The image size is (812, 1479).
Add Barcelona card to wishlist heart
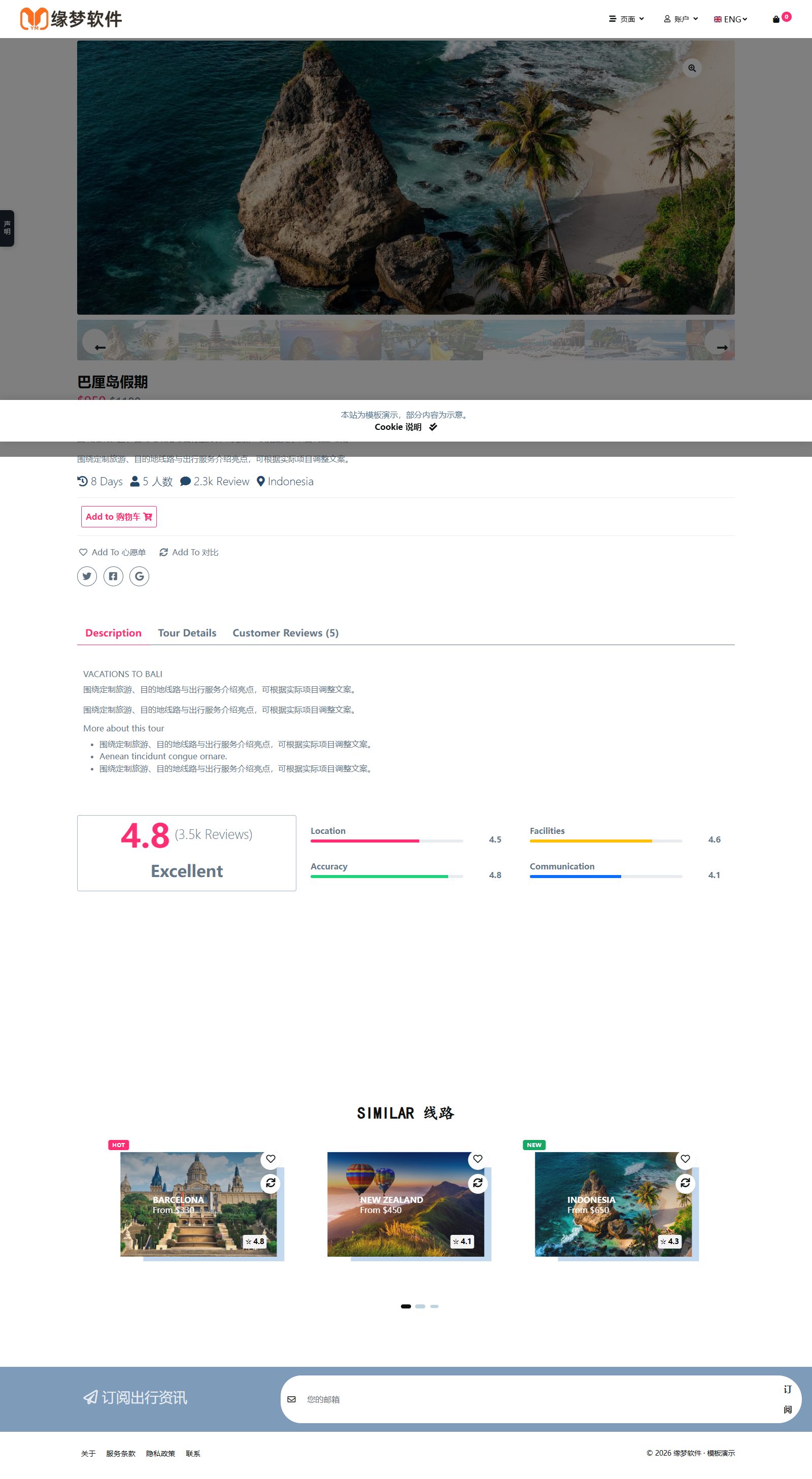[x=270, y=1159]
